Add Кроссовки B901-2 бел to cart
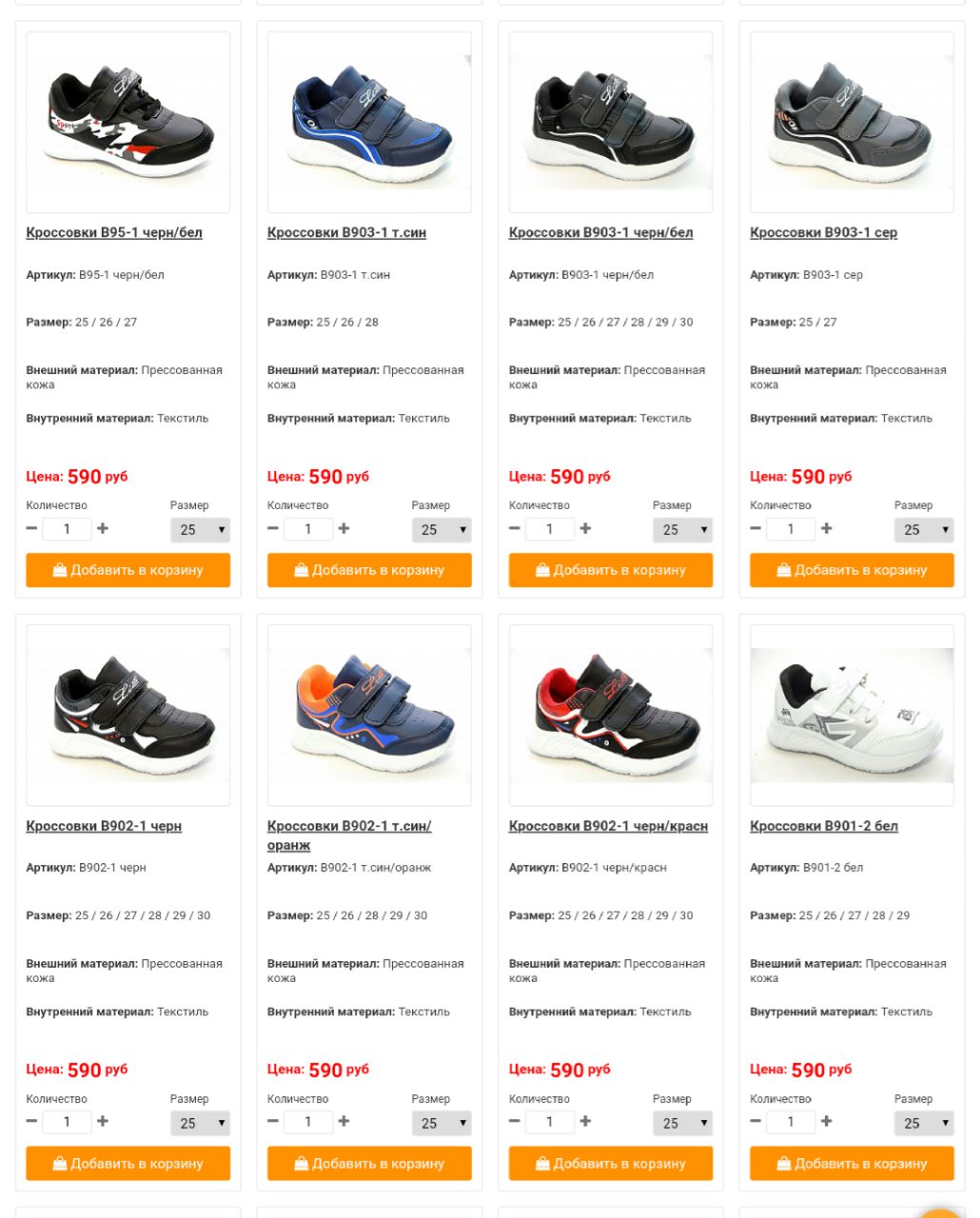980x1218 pixels. coord(852,1163)
